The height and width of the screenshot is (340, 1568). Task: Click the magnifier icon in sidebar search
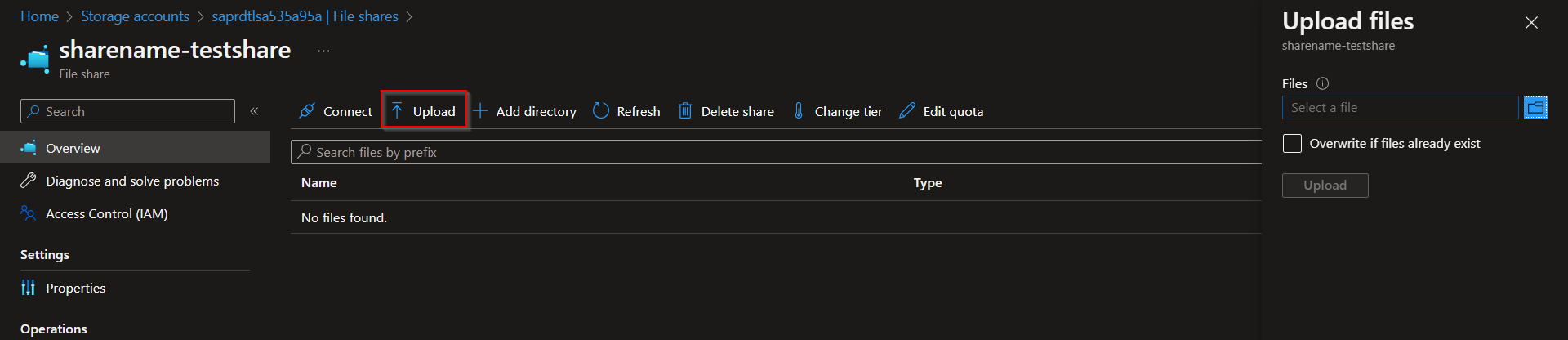(33, 111)
